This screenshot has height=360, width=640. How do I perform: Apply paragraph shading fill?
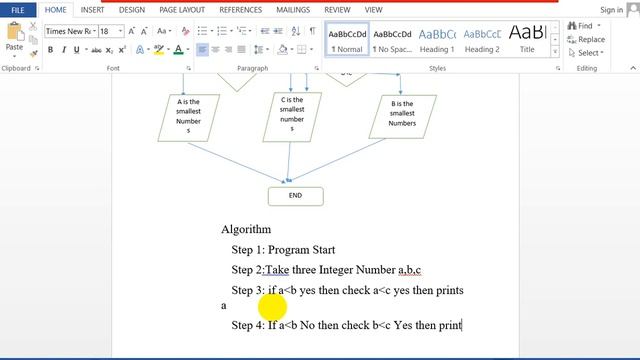[x=282, y=50]
